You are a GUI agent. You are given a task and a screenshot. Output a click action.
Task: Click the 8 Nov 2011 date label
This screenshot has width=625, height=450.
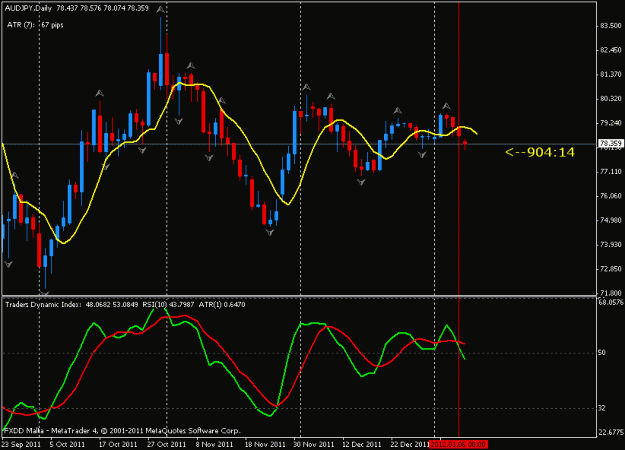point(214,444)
